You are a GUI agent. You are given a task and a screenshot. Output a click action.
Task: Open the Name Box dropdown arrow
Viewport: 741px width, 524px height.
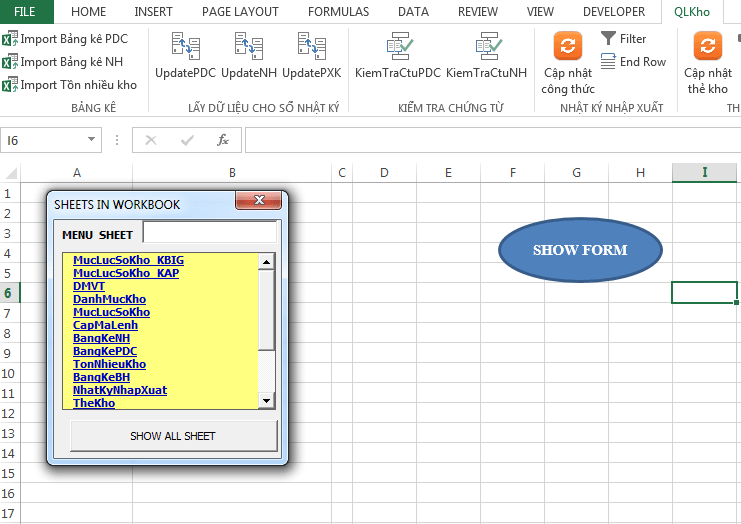point(91,140)
